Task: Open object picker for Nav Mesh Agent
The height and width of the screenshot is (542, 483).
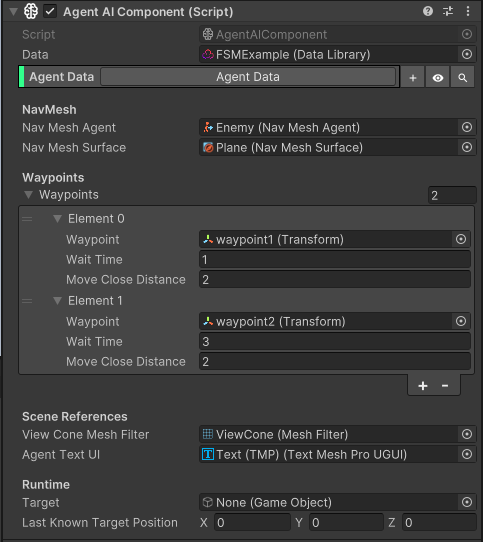Action: point(467,128)
